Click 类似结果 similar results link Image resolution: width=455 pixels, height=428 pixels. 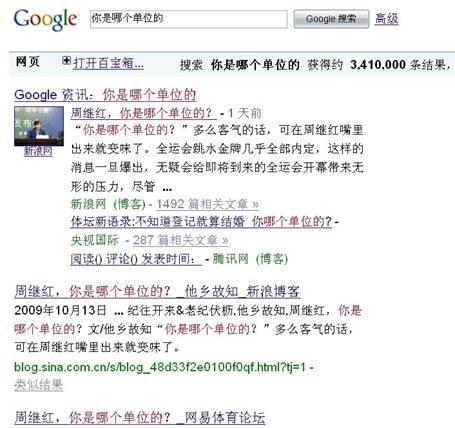tap(38, 385)
